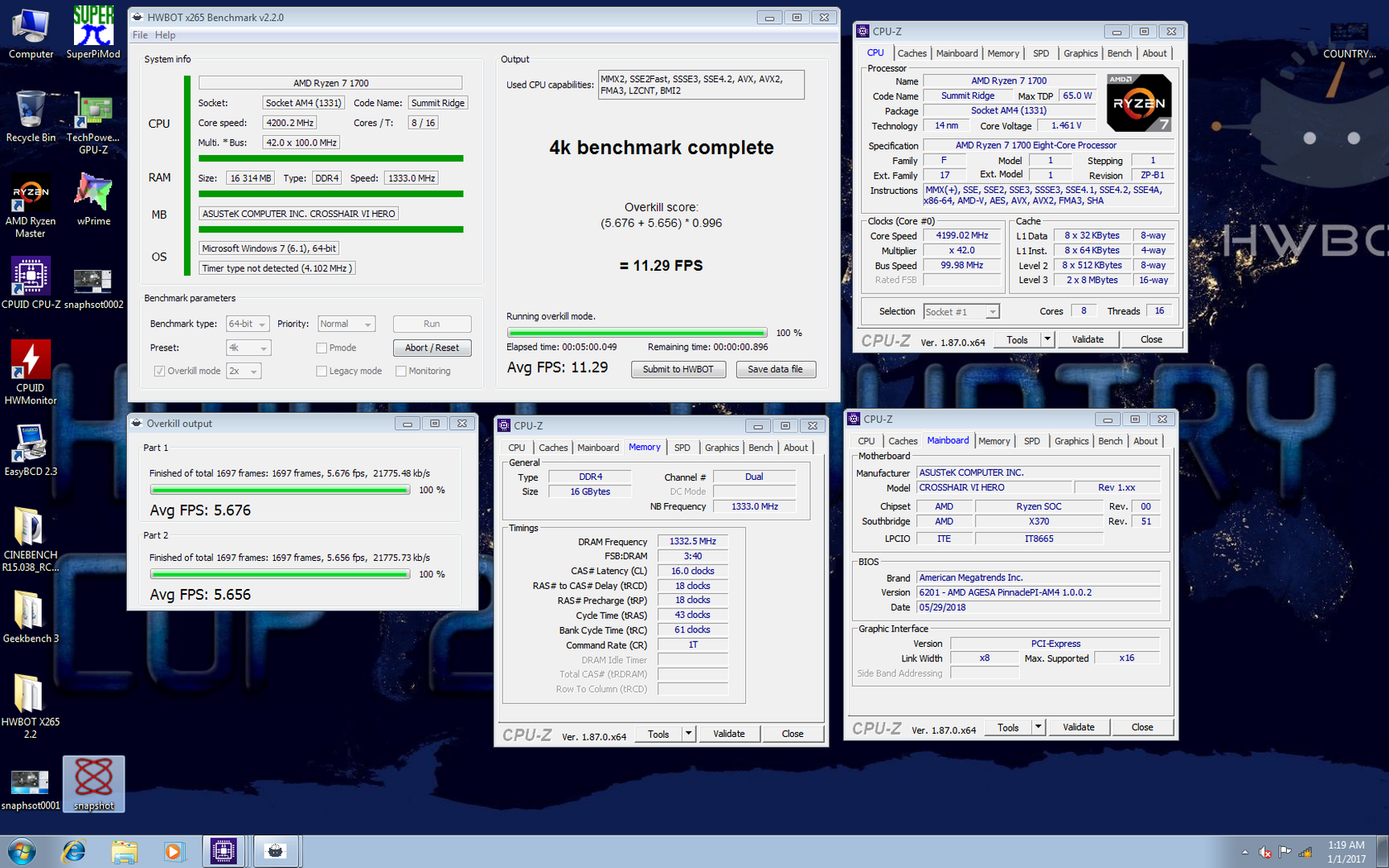Show hidden tray icons arrow

click(x=1244, y=852)
